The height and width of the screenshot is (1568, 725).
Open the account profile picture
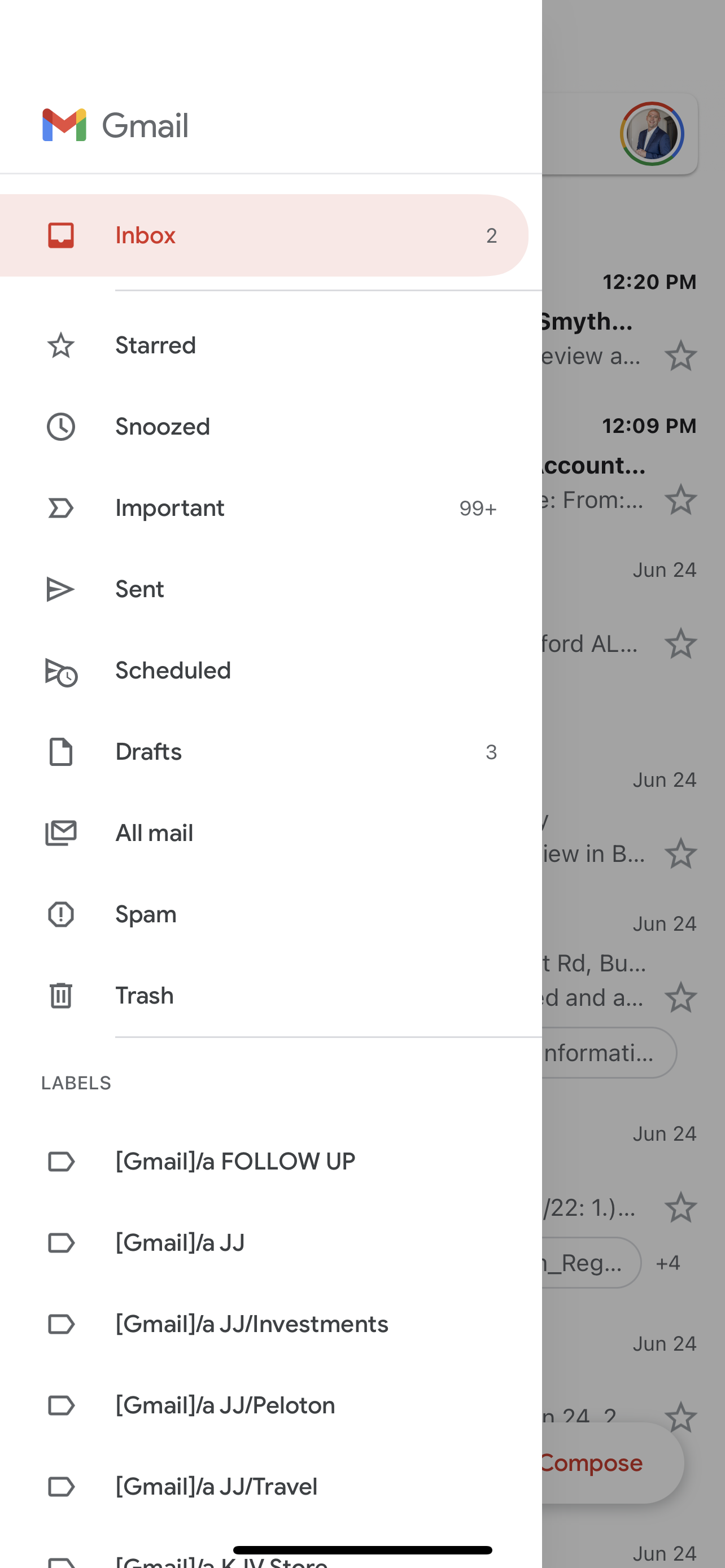(652, 134)
